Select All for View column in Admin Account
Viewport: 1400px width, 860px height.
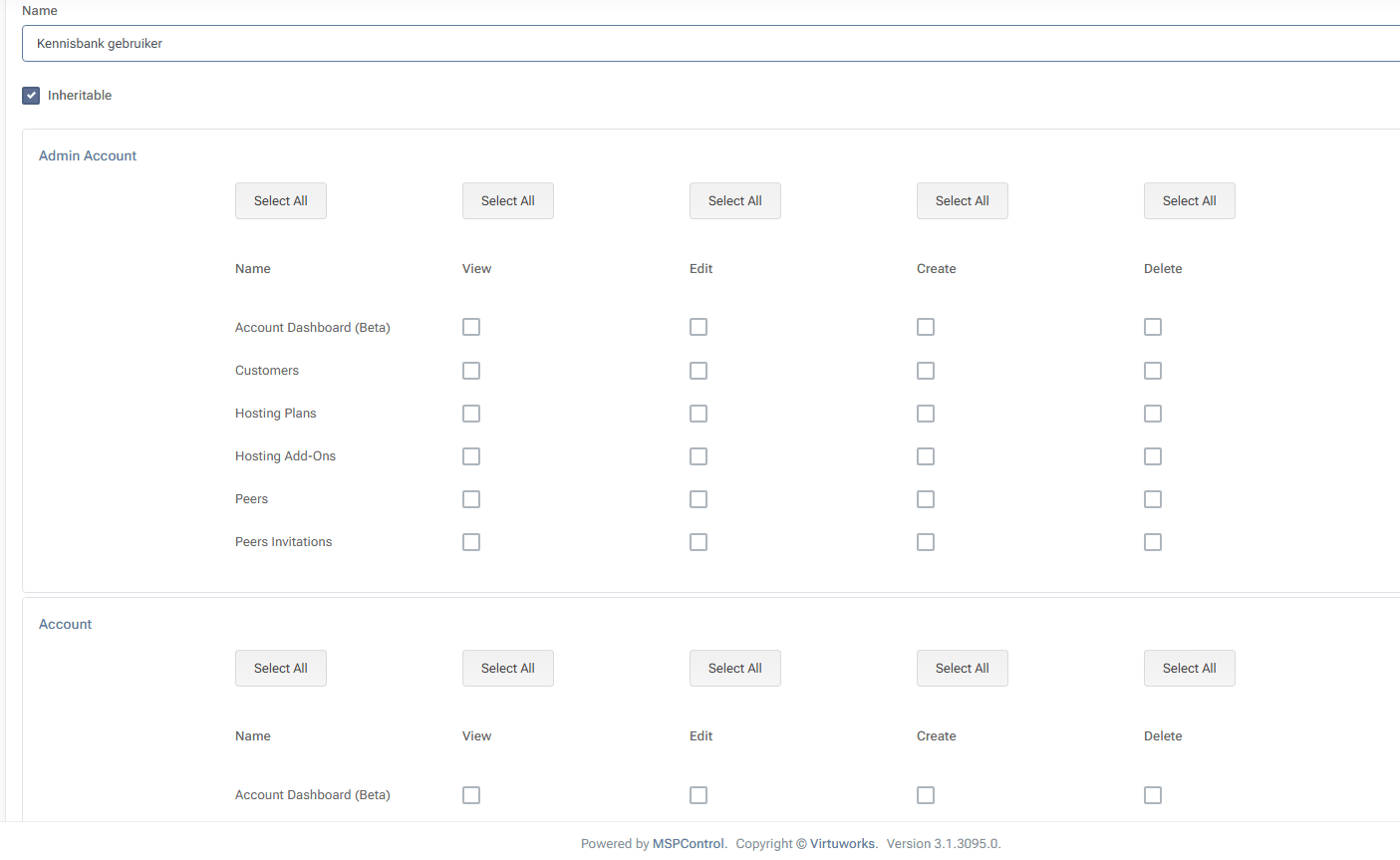[508, 200]
